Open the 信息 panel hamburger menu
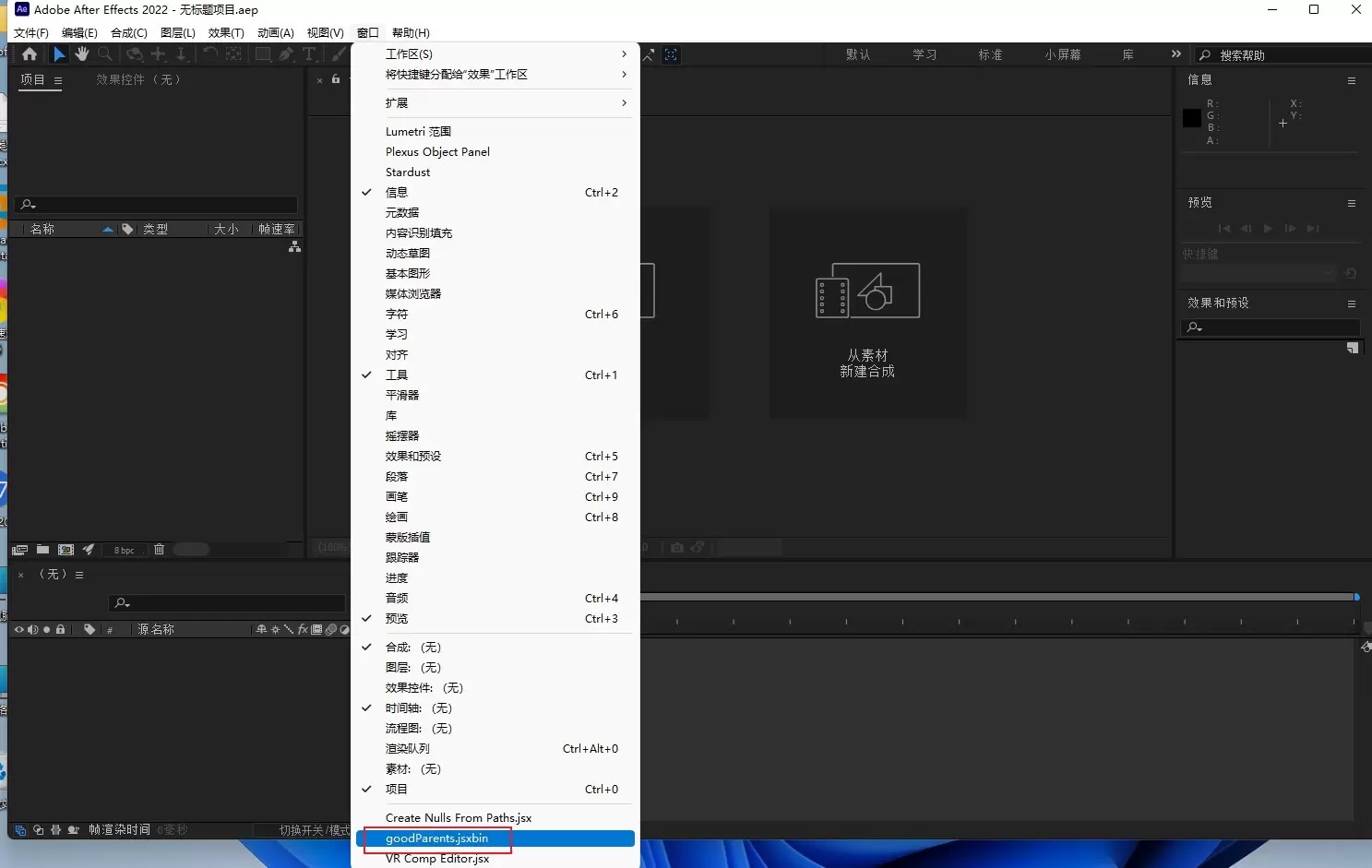Viewport: 1372px width, 868px height. point(1351,81)
